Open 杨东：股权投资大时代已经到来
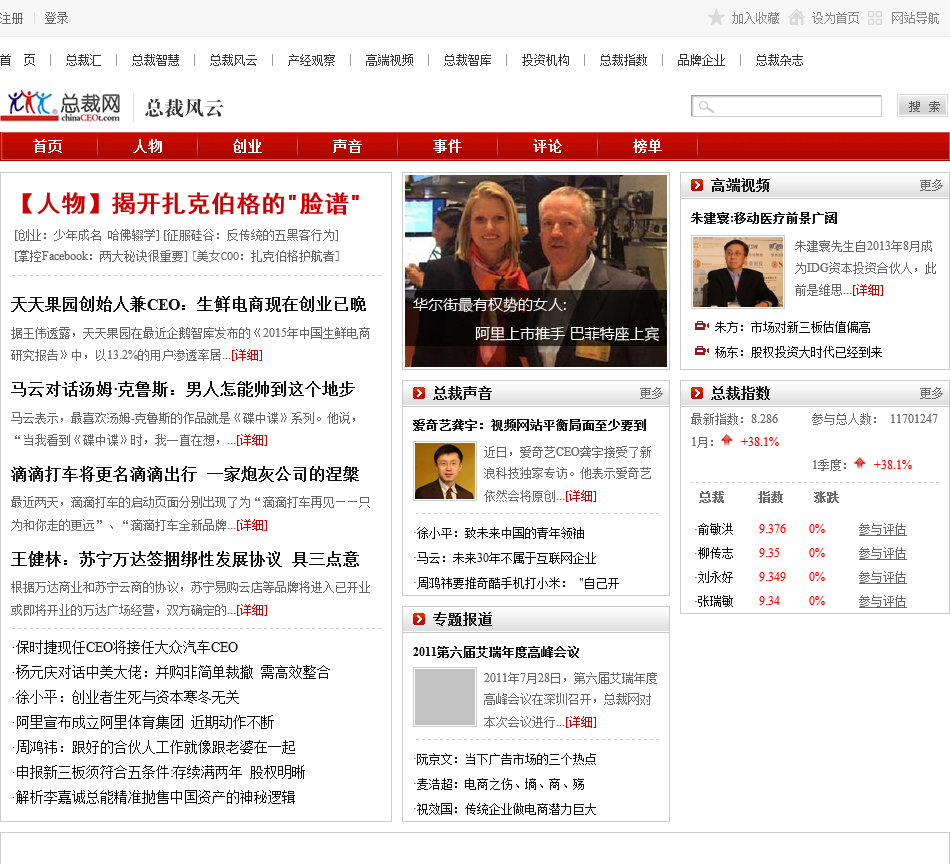Image resolution: width=950 pixels, height=864 pixels. (x=798, y=352)
